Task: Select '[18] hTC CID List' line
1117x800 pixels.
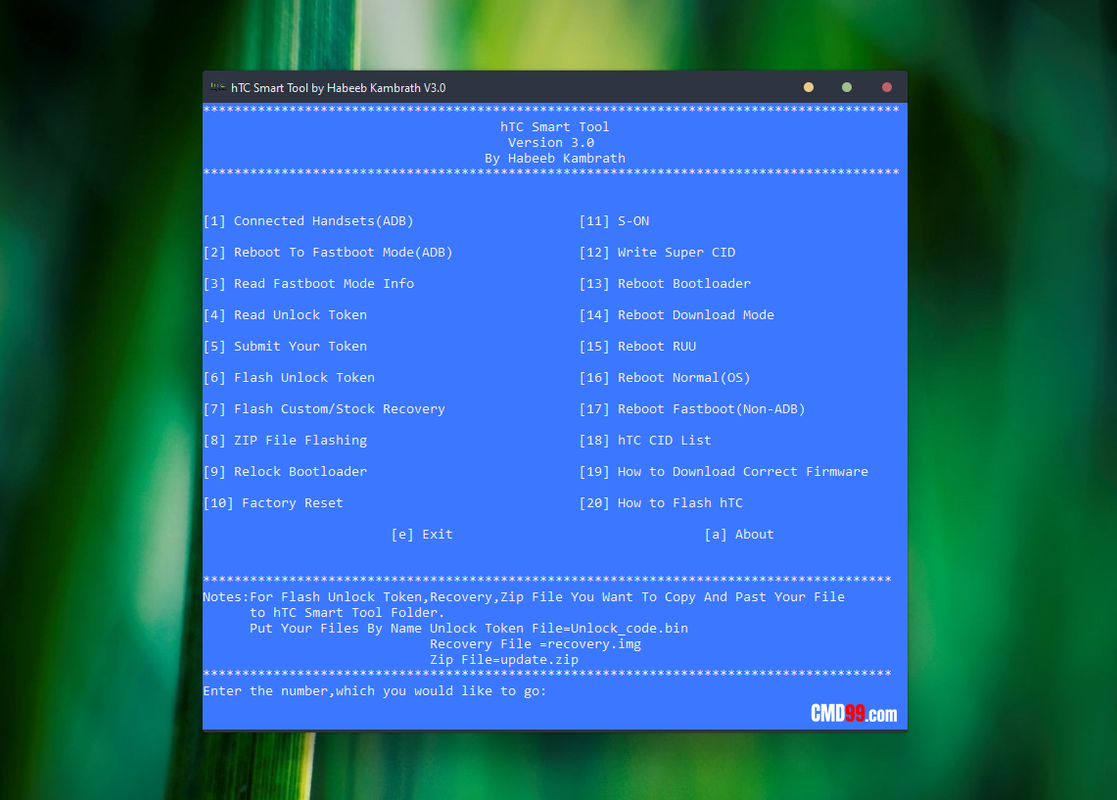Action: 645,440
